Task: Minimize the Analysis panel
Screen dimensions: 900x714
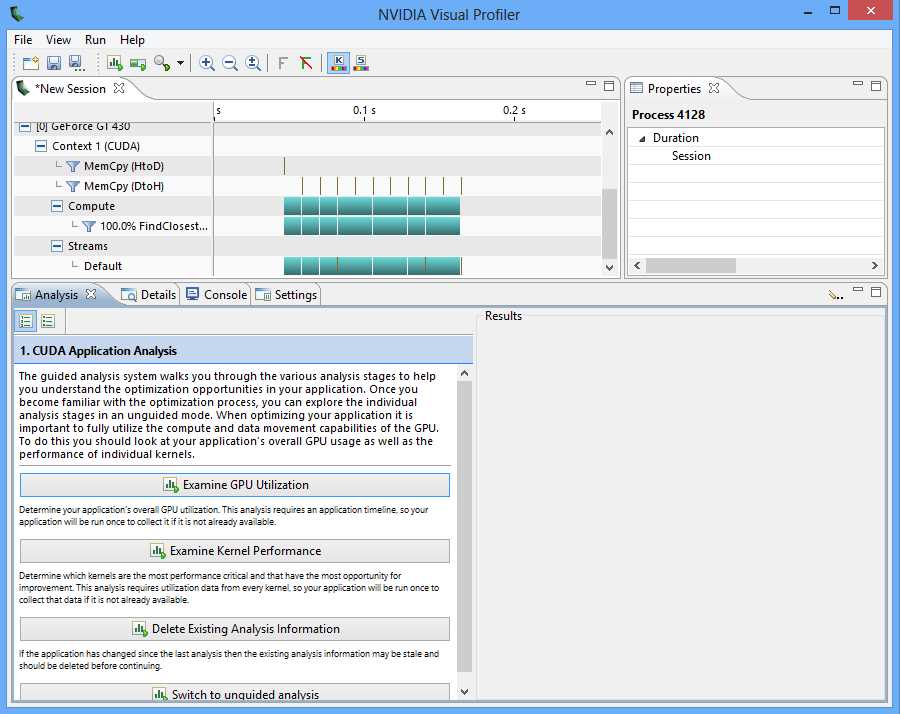Action: coord(858,290)
